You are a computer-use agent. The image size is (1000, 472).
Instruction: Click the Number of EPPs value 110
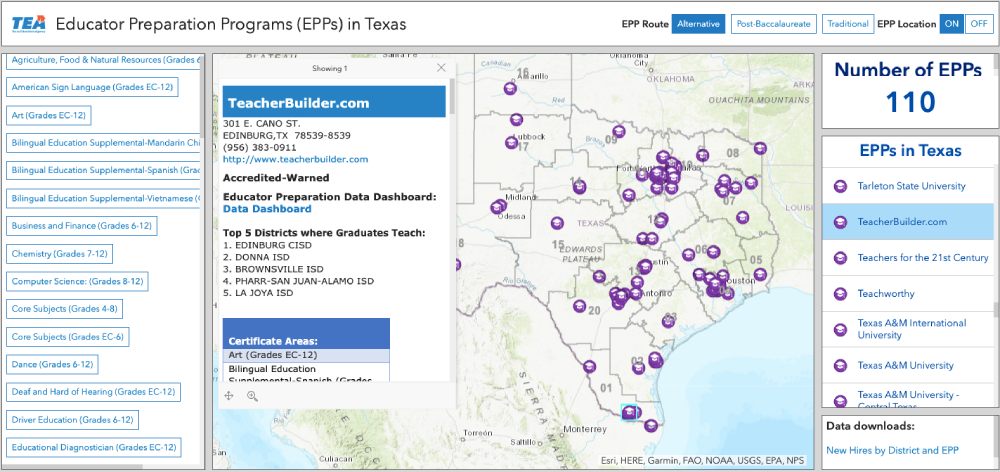tap(910, 102)
